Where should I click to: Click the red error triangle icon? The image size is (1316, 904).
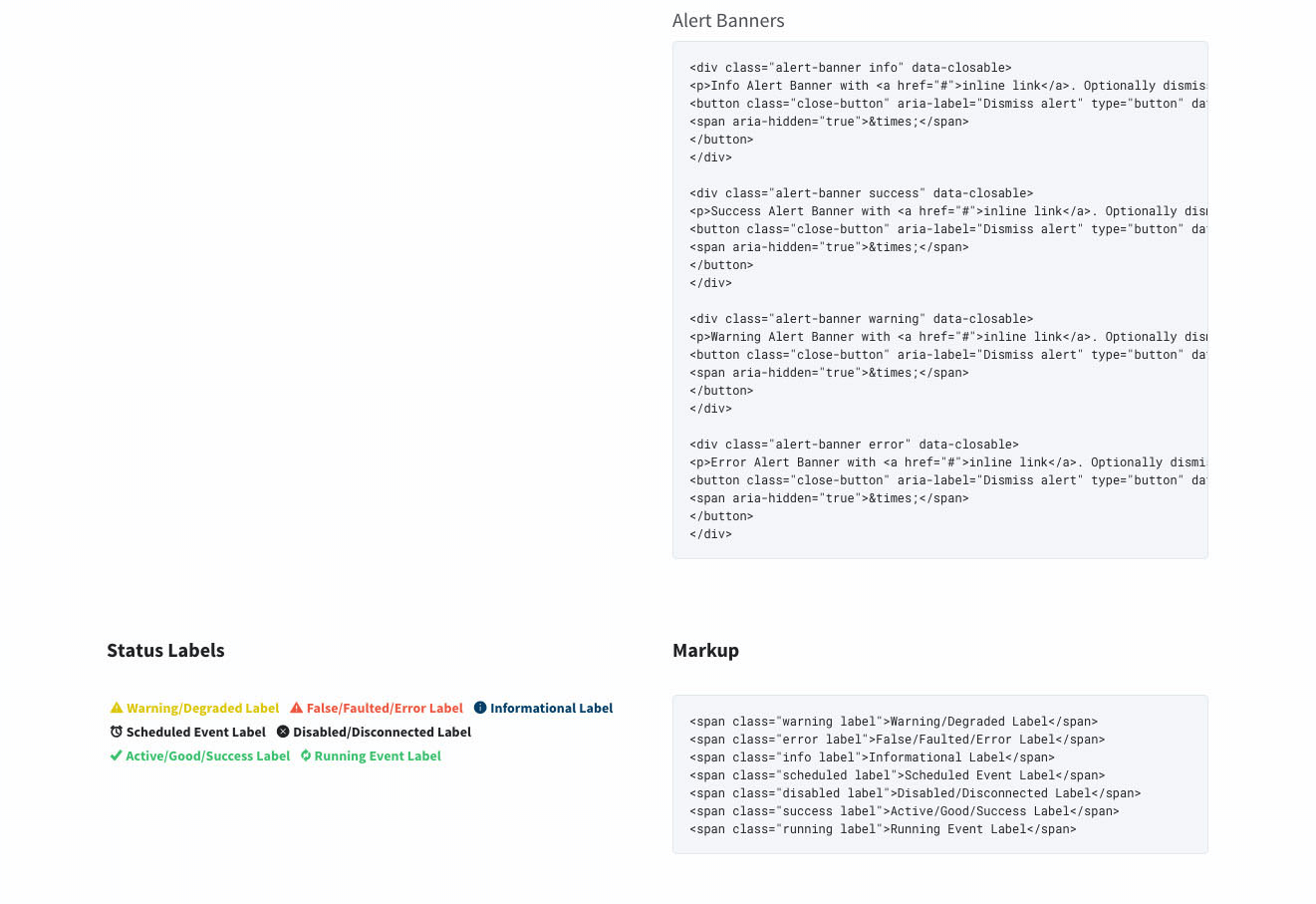coord(296,708)
